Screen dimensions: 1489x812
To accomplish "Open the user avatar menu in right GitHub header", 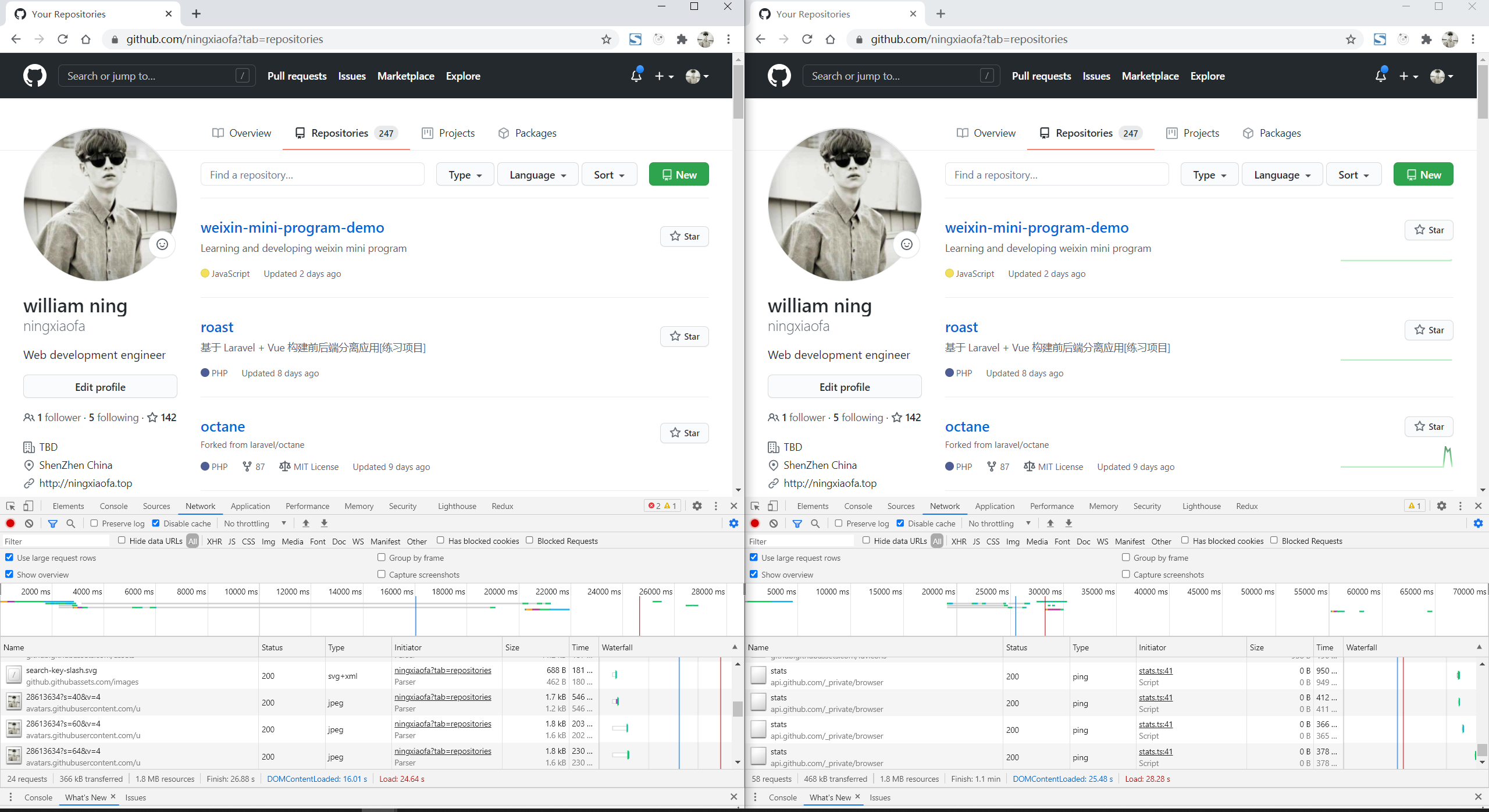I will pos(1442,76).
